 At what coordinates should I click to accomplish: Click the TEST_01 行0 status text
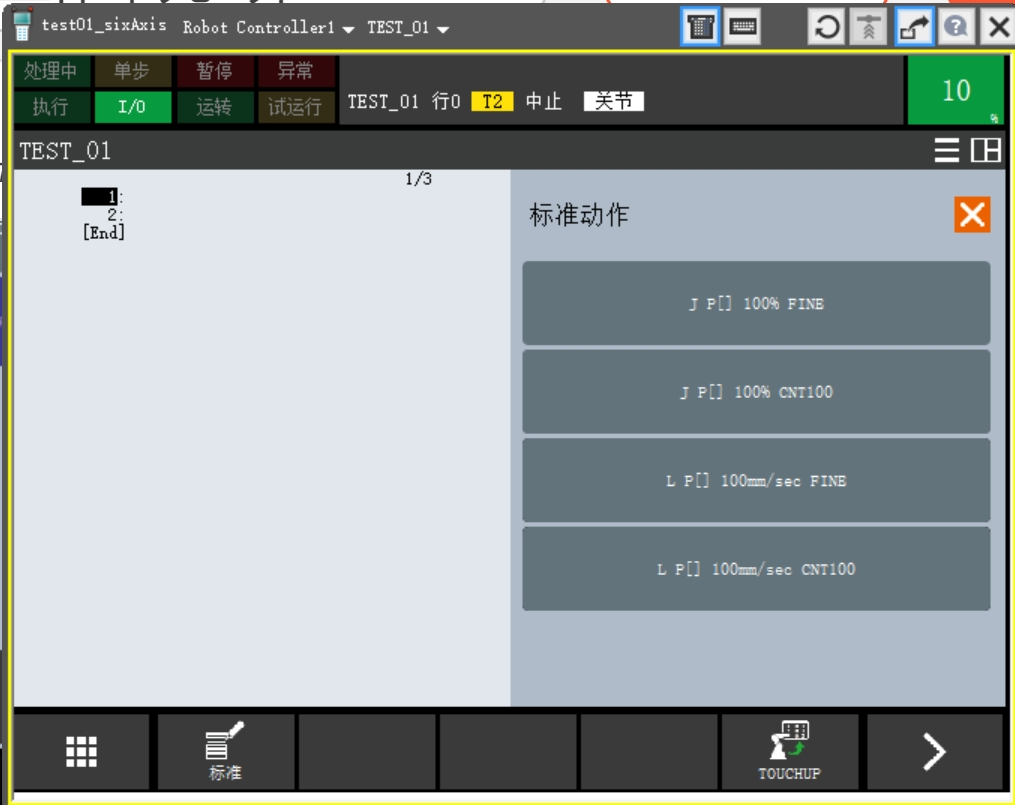pos(404,102)
